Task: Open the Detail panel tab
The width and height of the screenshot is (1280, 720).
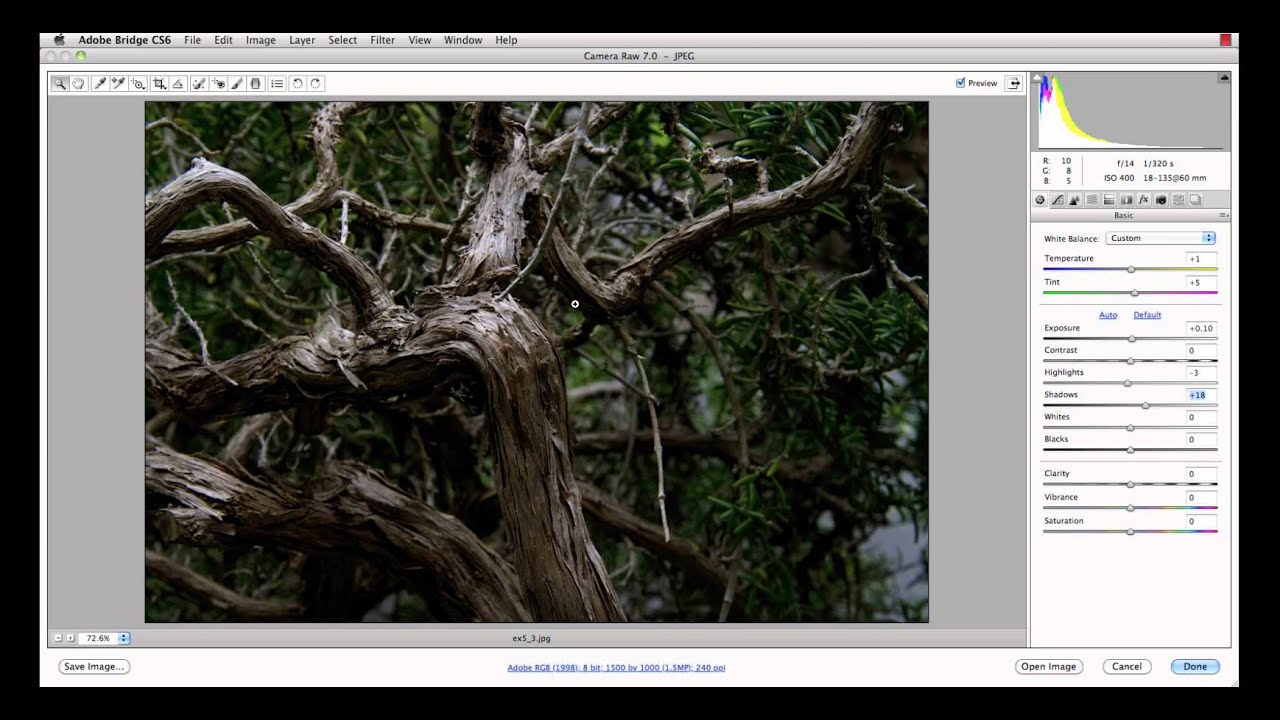Action: 1075,200
